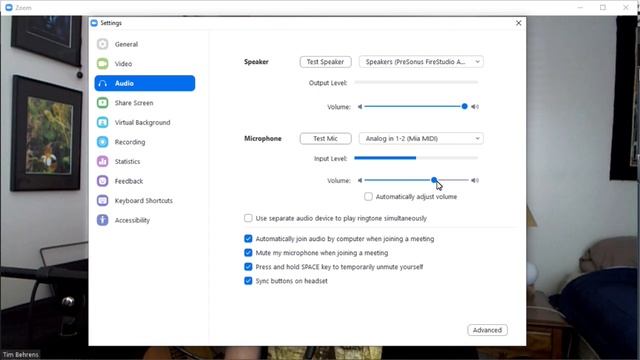Click the Audio headphones icon
The image size is (640, 360).
pyautogui.click(x=102, y=83)
